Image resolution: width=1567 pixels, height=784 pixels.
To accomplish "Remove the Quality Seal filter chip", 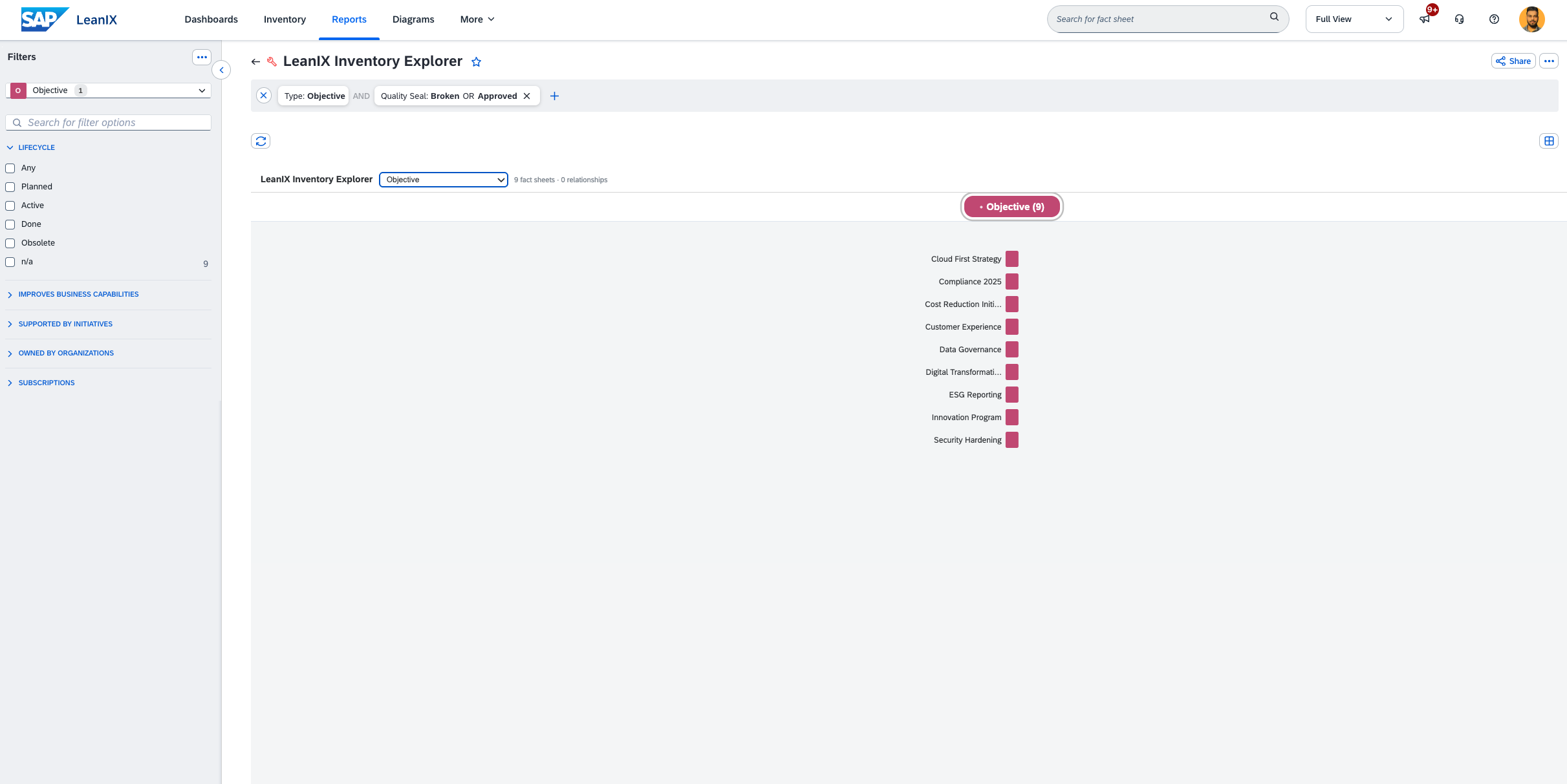I will (527, 96).
